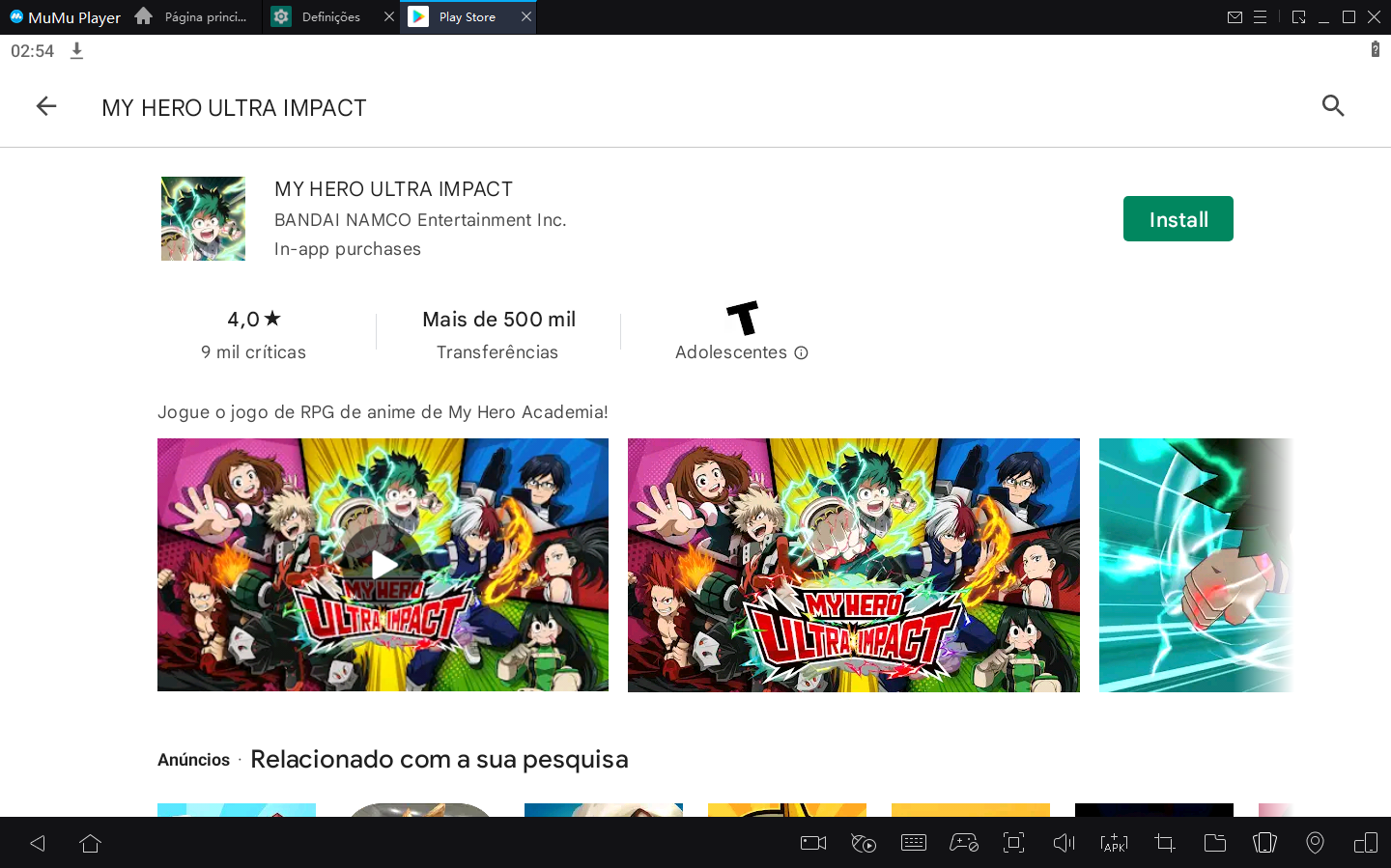Click BANDAI NAMCO Entertainment Inc. developer name
This screenshot has width=1391, height=868.
(420, 220)
